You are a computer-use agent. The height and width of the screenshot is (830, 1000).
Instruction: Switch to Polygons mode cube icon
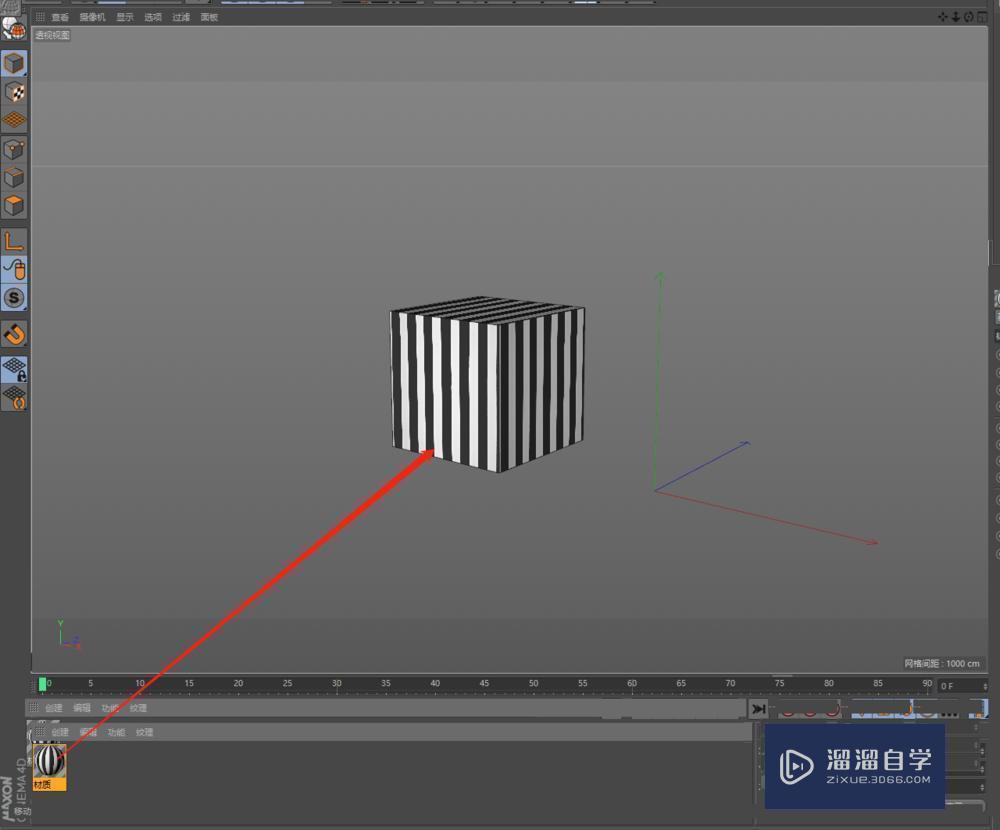click(14, 206)
